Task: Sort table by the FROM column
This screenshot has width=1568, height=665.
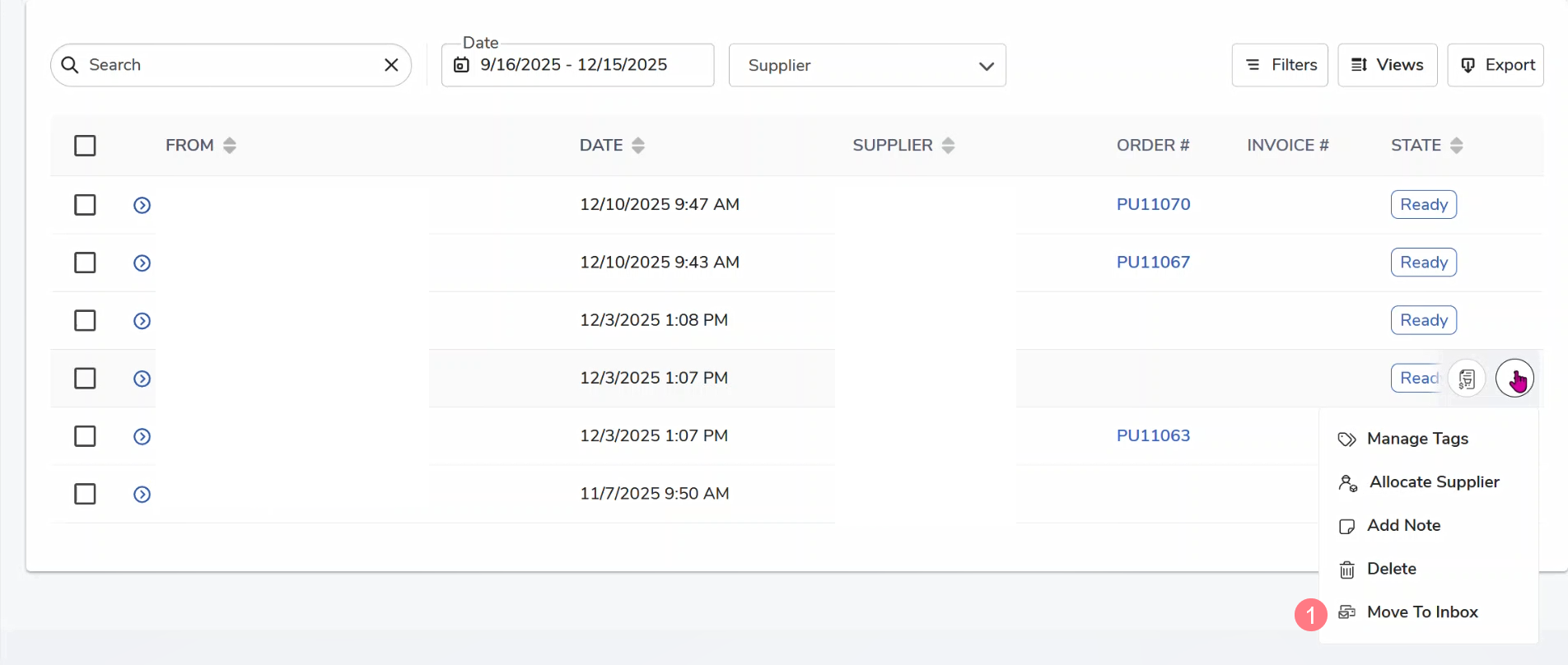Action: click(229, 146)
